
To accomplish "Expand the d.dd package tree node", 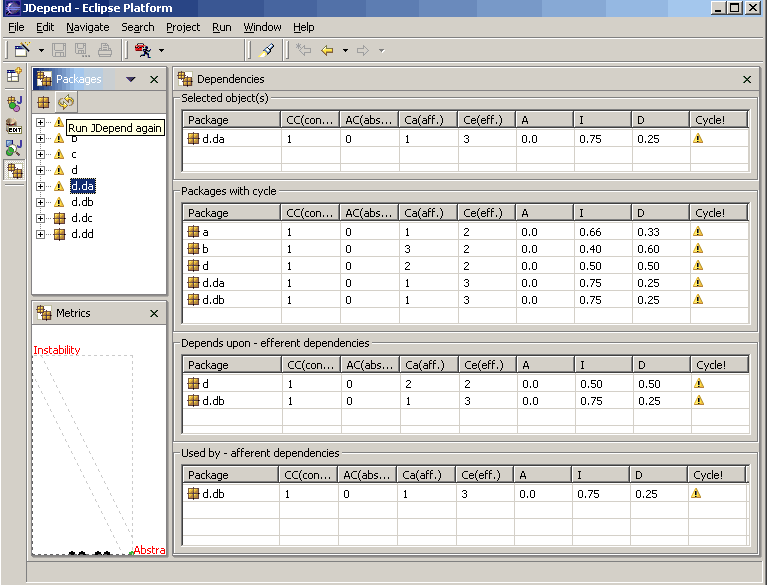I will [41, 234].
